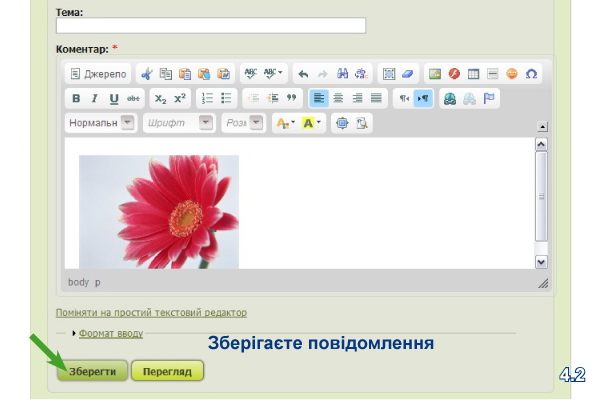Toggle italic formatting
The image size is (600, 400).
(95, 98)
